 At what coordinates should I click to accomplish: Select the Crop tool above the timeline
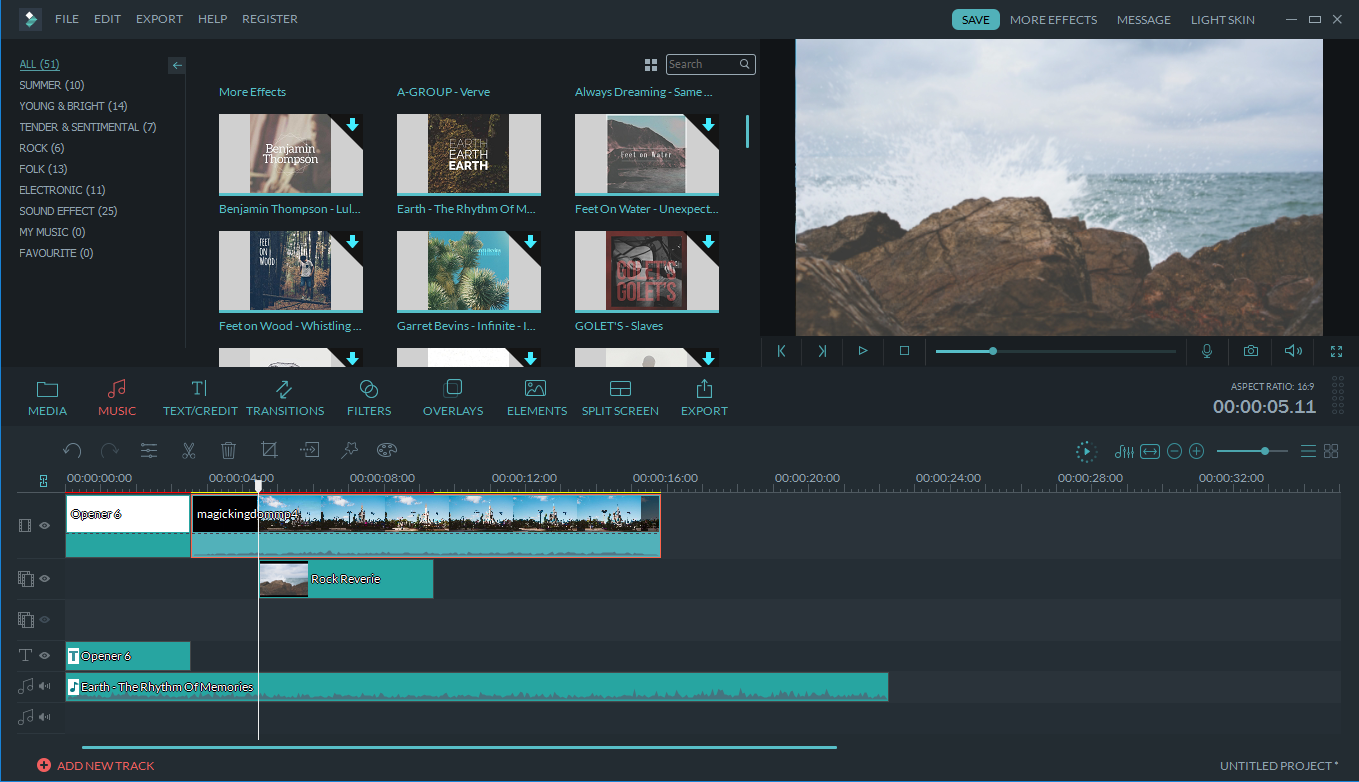click(x=268, y=450)
